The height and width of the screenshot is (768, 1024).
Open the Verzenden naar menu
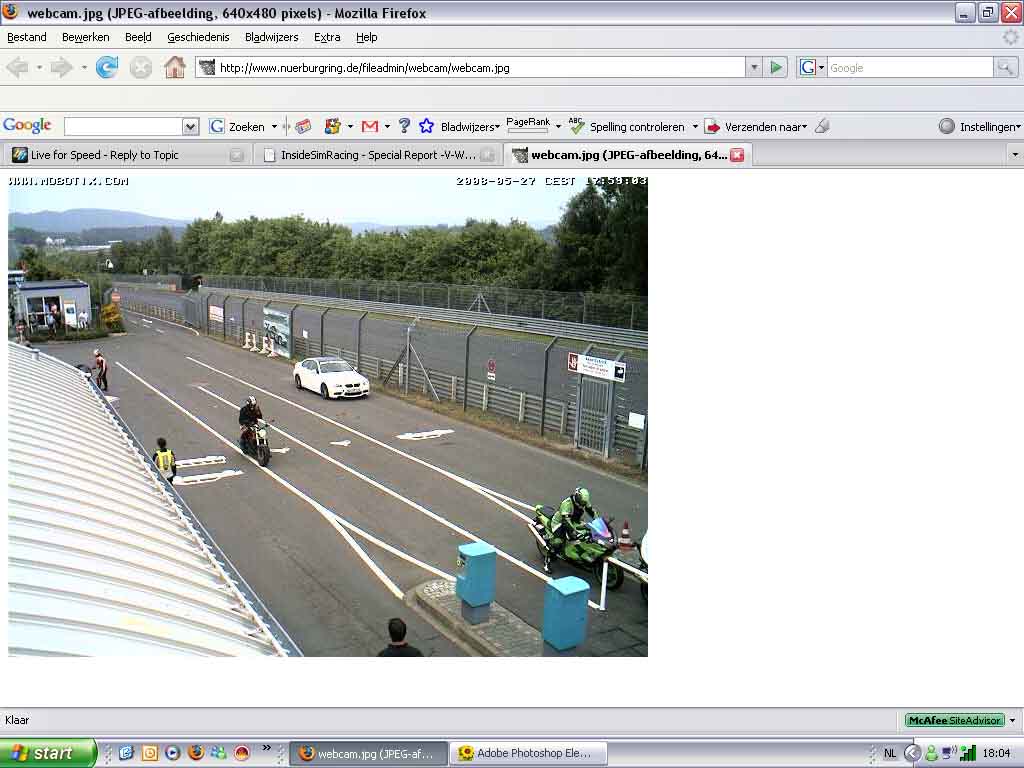tap(757, 126)
